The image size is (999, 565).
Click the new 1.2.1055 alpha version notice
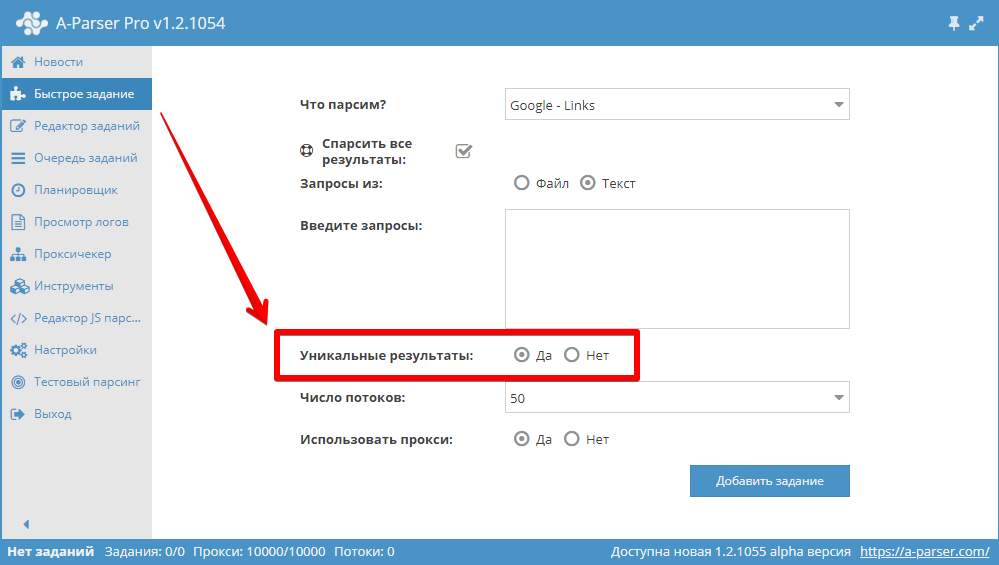[730, 552]
